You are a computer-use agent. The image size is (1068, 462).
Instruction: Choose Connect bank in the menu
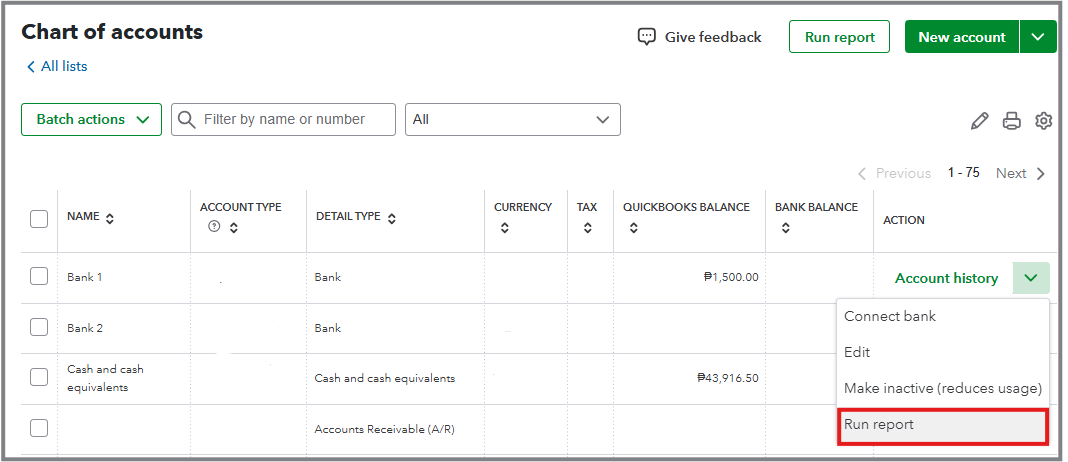[x=890, y=316]
